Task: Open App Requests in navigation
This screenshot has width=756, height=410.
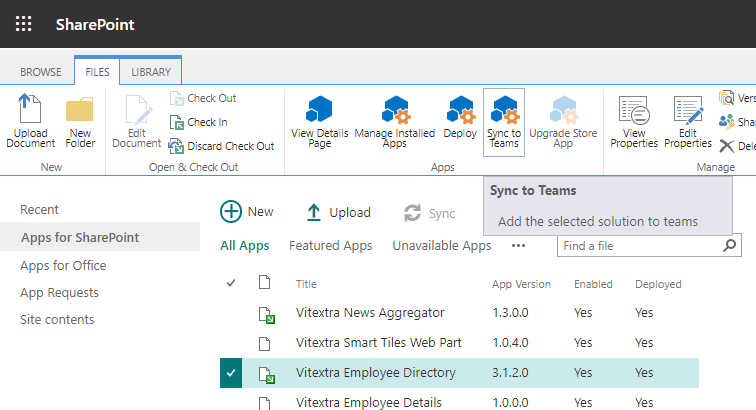Action: pos(59,293)
